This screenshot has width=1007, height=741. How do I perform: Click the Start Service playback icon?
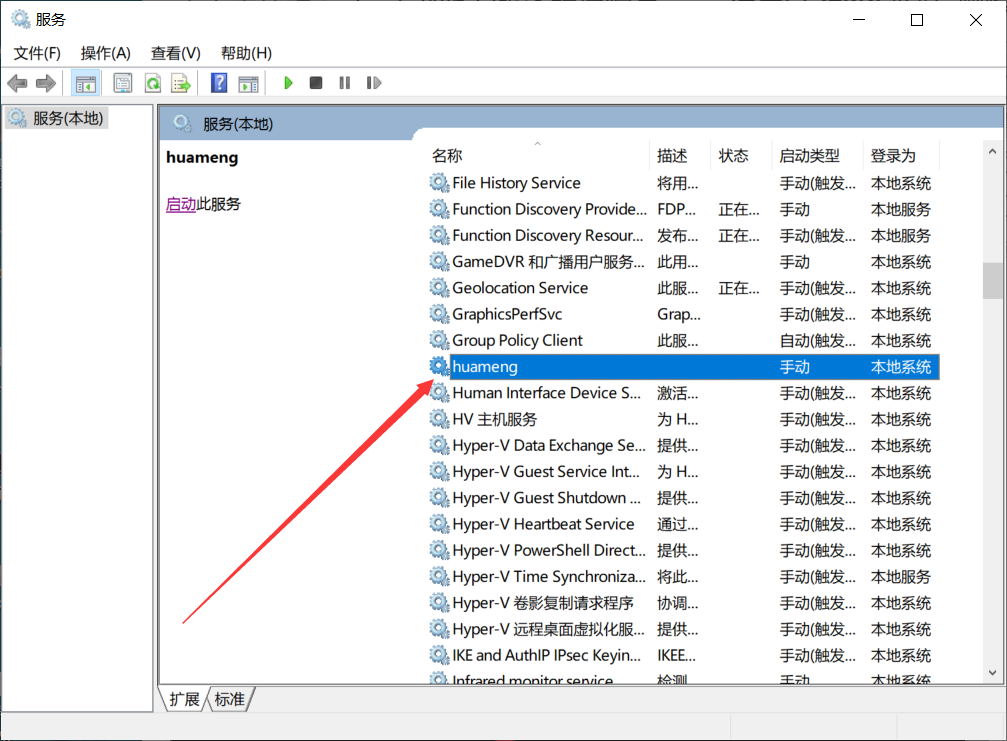coord(288,82)
